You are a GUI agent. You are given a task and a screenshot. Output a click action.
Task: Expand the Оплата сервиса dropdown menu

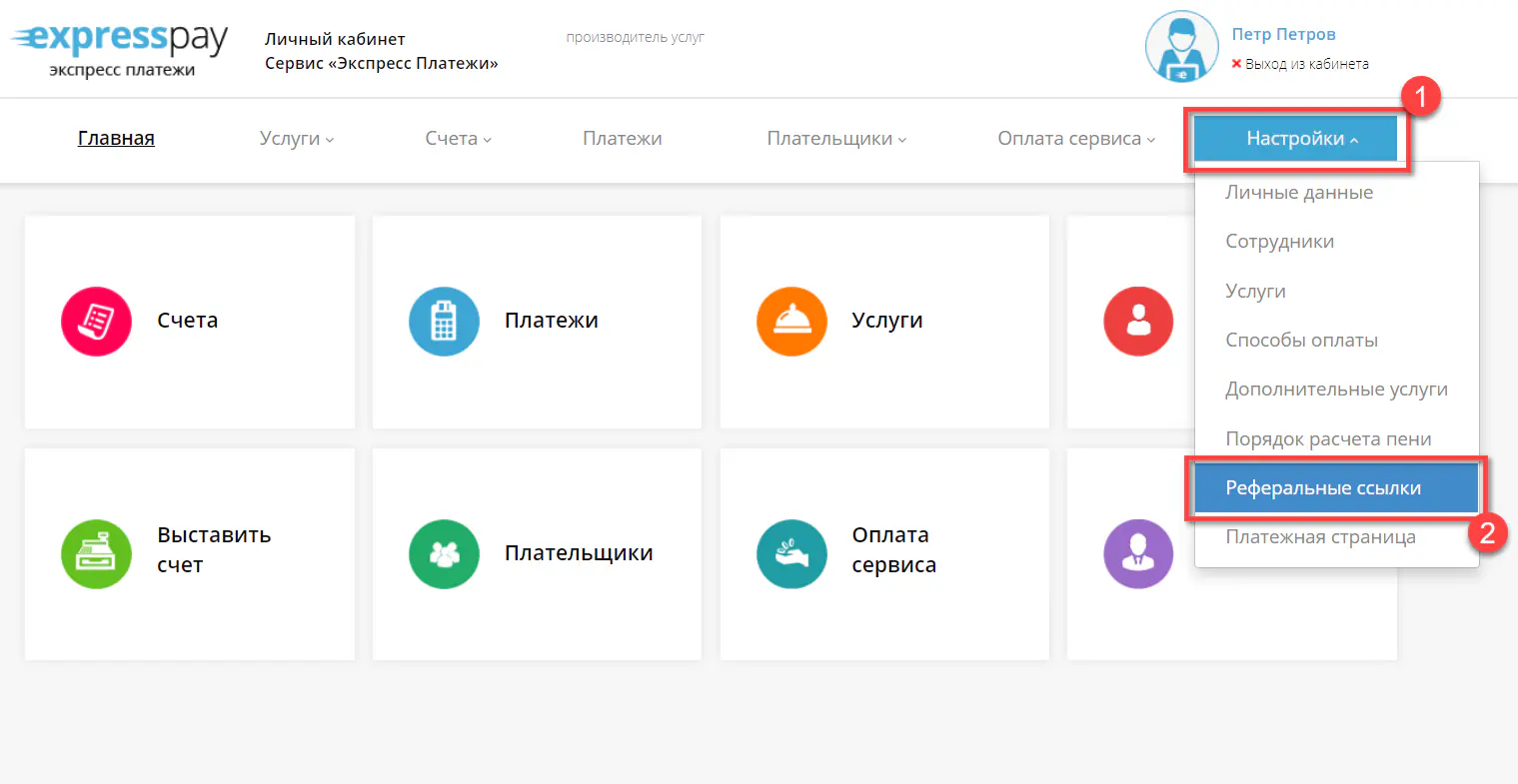click(1075, 139)
